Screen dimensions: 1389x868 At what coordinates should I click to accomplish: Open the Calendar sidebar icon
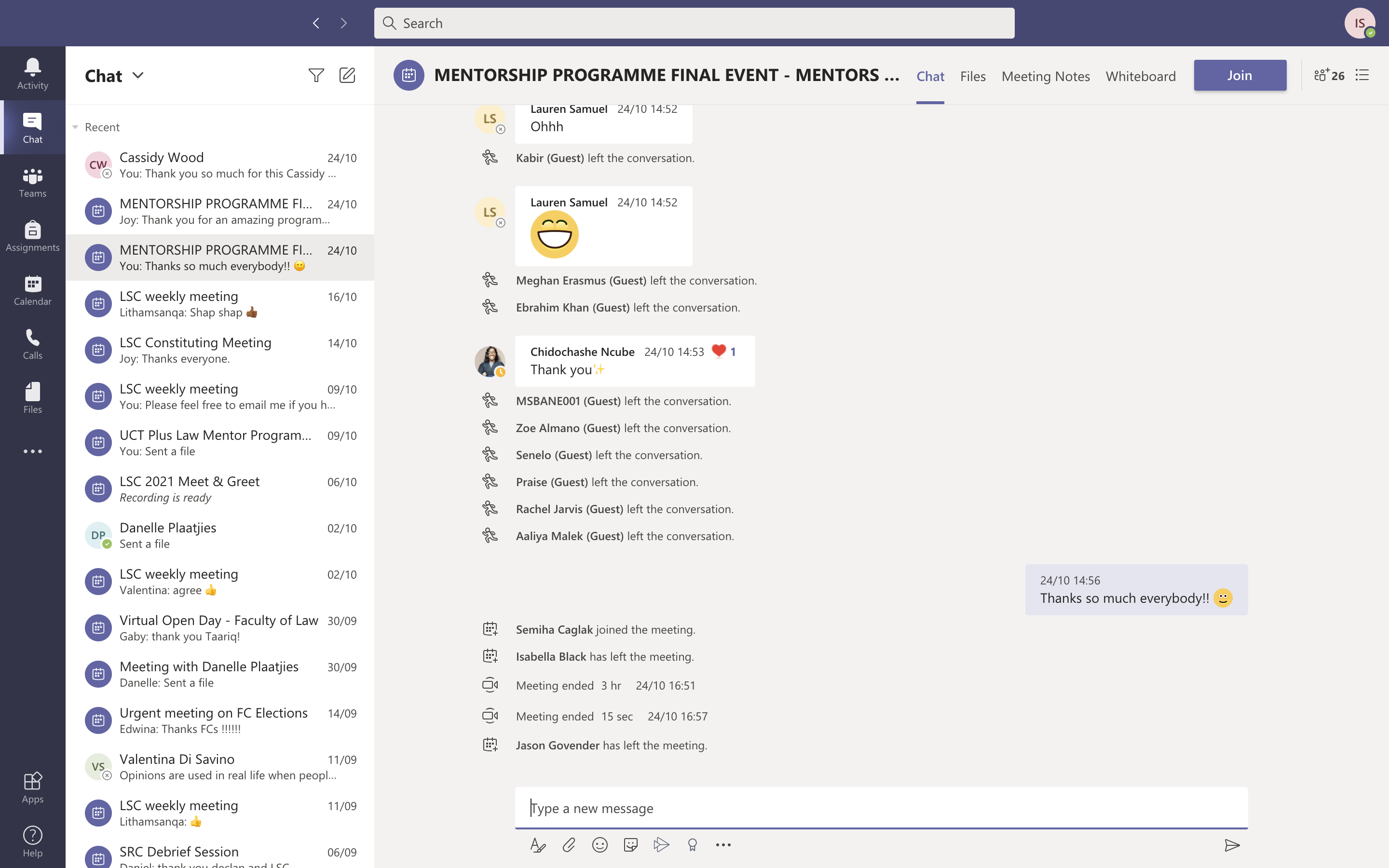tap(33, 290)
